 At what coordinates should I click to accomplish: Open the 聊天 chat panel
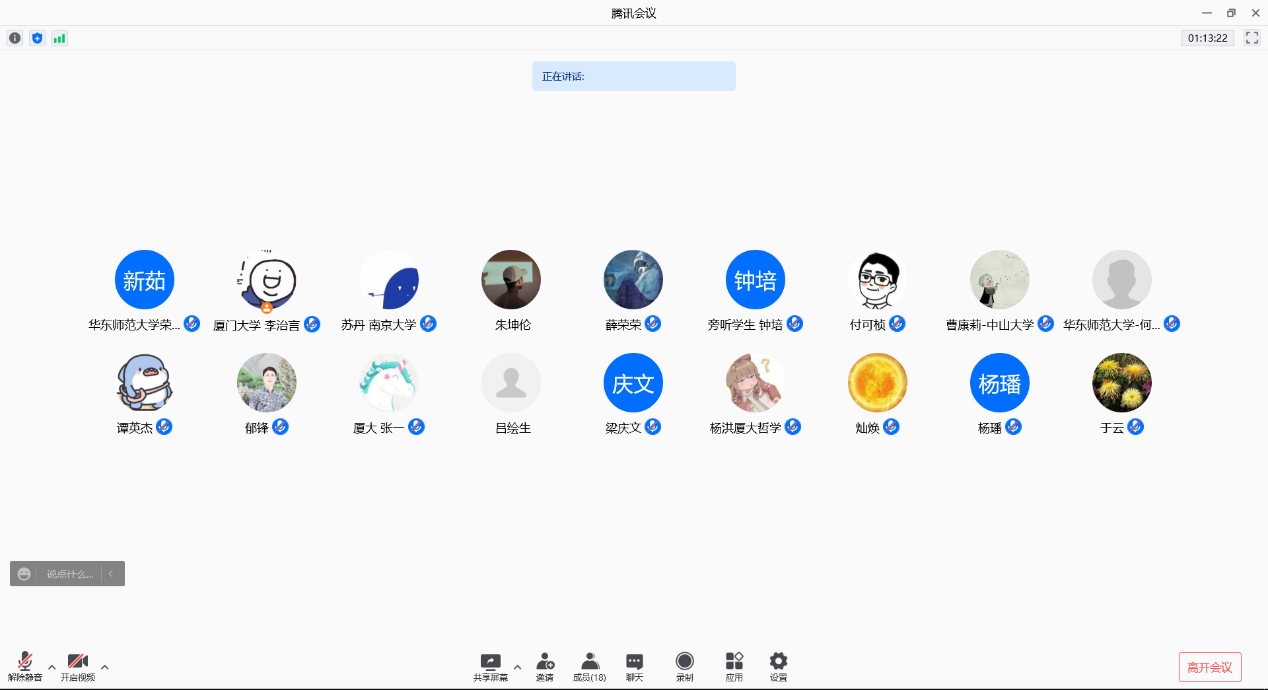pyautogui.click(x=634, y=666)
